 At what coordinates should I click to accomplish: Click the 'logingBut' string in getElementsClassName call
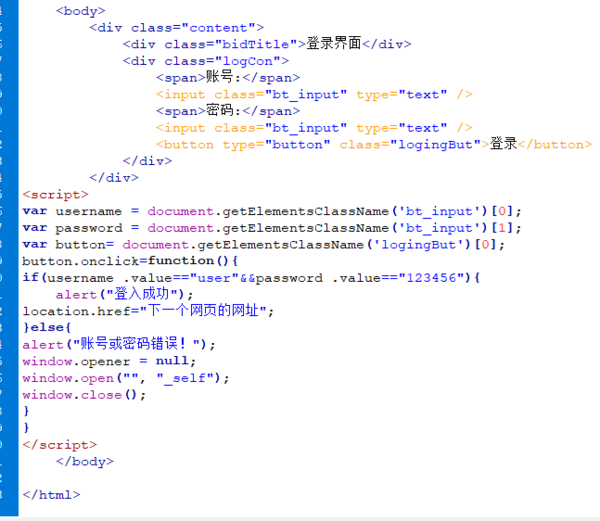419,245
